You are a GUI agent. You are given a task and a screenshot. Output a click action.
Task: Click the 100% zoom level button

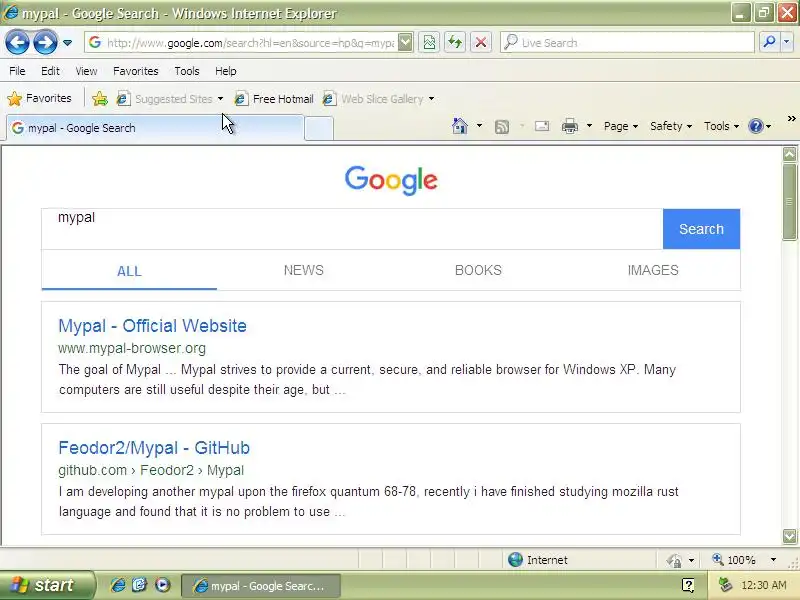(734, 560)
